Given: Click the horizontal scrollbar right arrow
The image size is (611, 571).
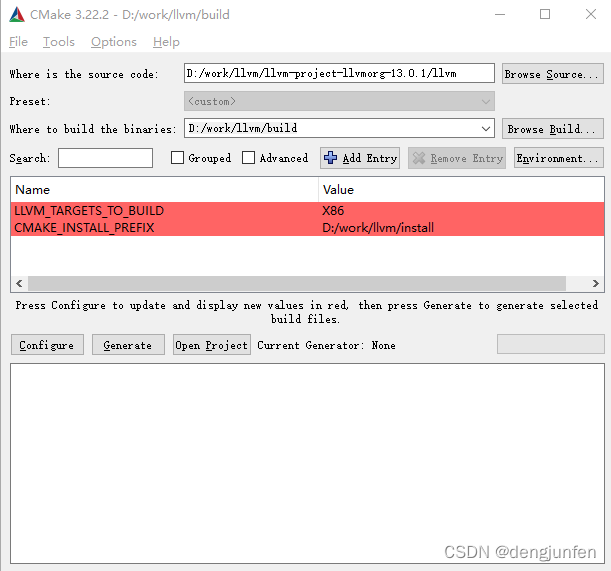Looking at the screenshot, I should tap(595, 283).
